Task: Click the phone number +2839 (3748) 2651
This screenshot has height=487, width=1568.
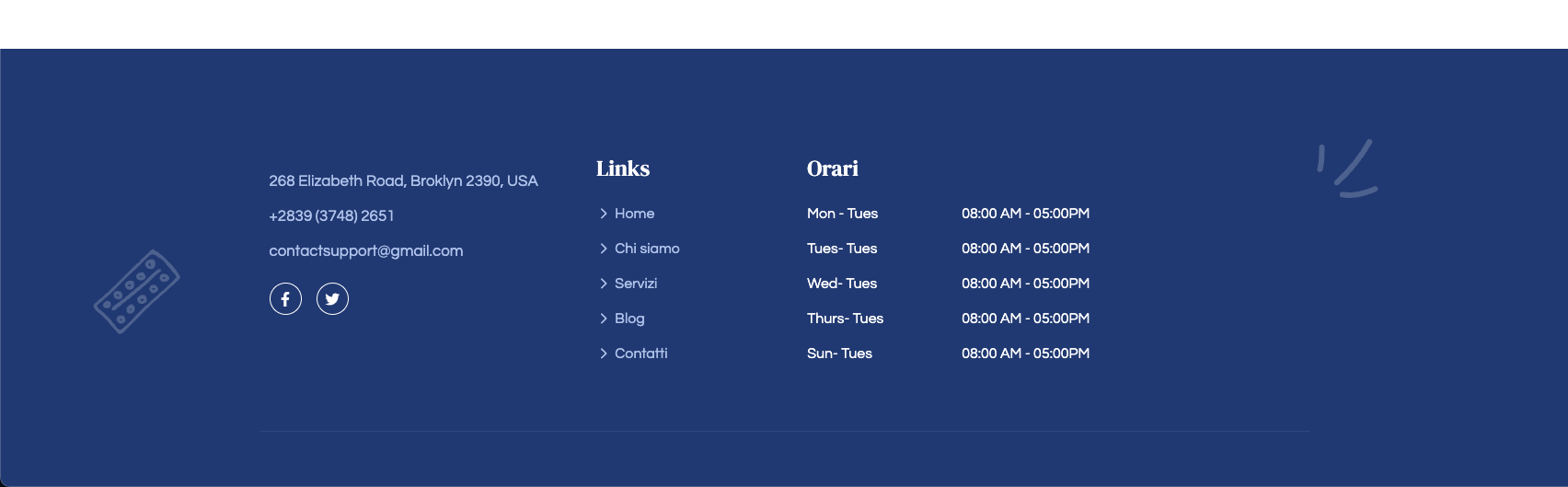Action: pyautogui.click(x=331, y=216)
